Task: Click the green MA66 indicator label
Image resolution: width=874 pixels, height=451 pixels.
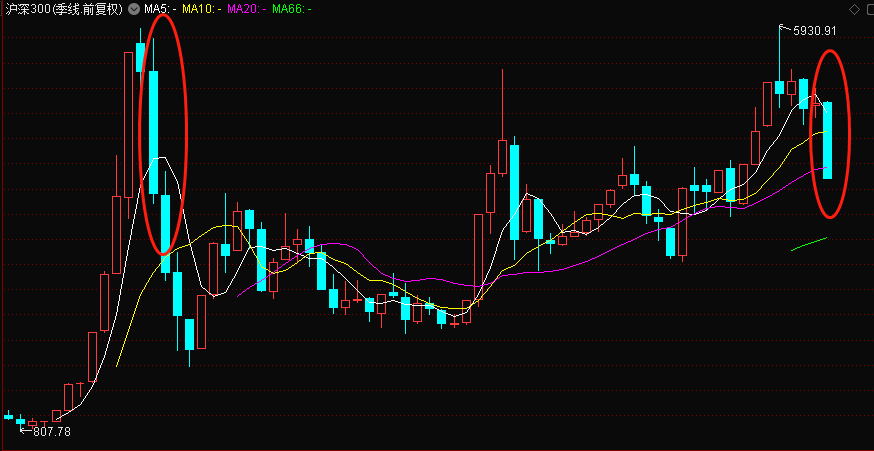Action: [x=292, y=9]
